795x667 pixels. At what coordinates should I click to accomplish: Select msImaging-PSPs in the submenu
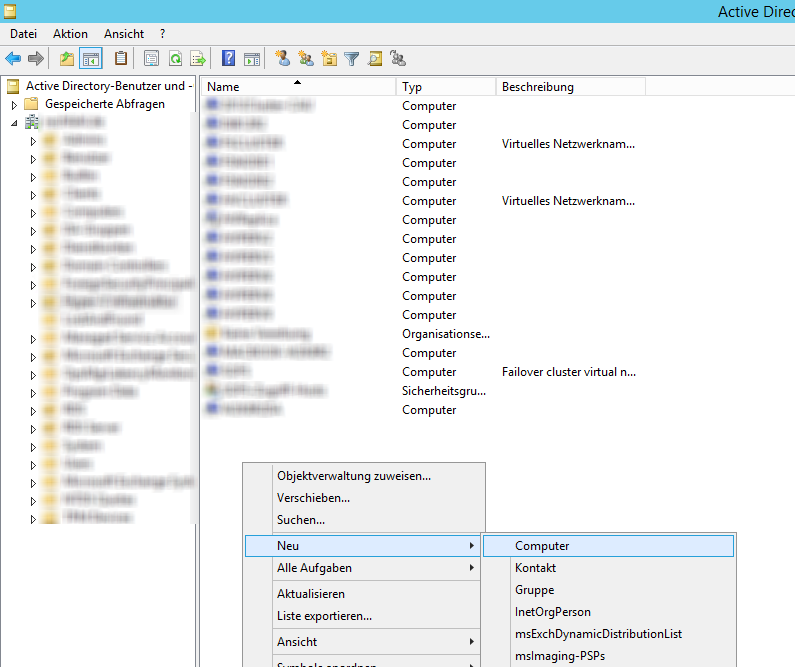(x=560, y=656)
